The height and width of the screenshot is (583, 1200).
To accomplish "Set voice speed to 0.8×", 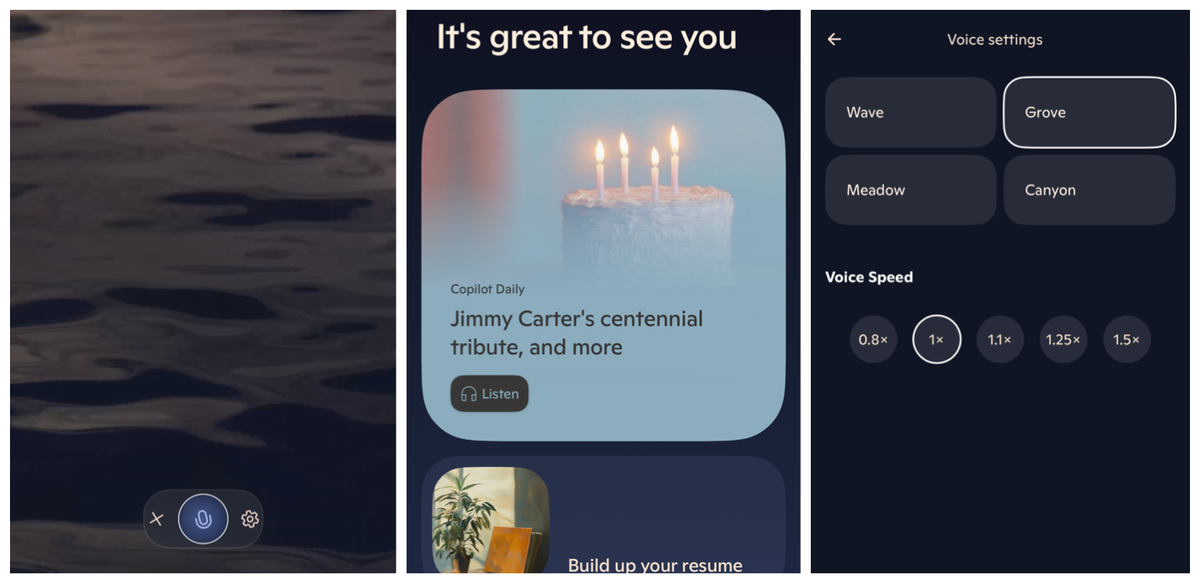I will coord(873,339).
